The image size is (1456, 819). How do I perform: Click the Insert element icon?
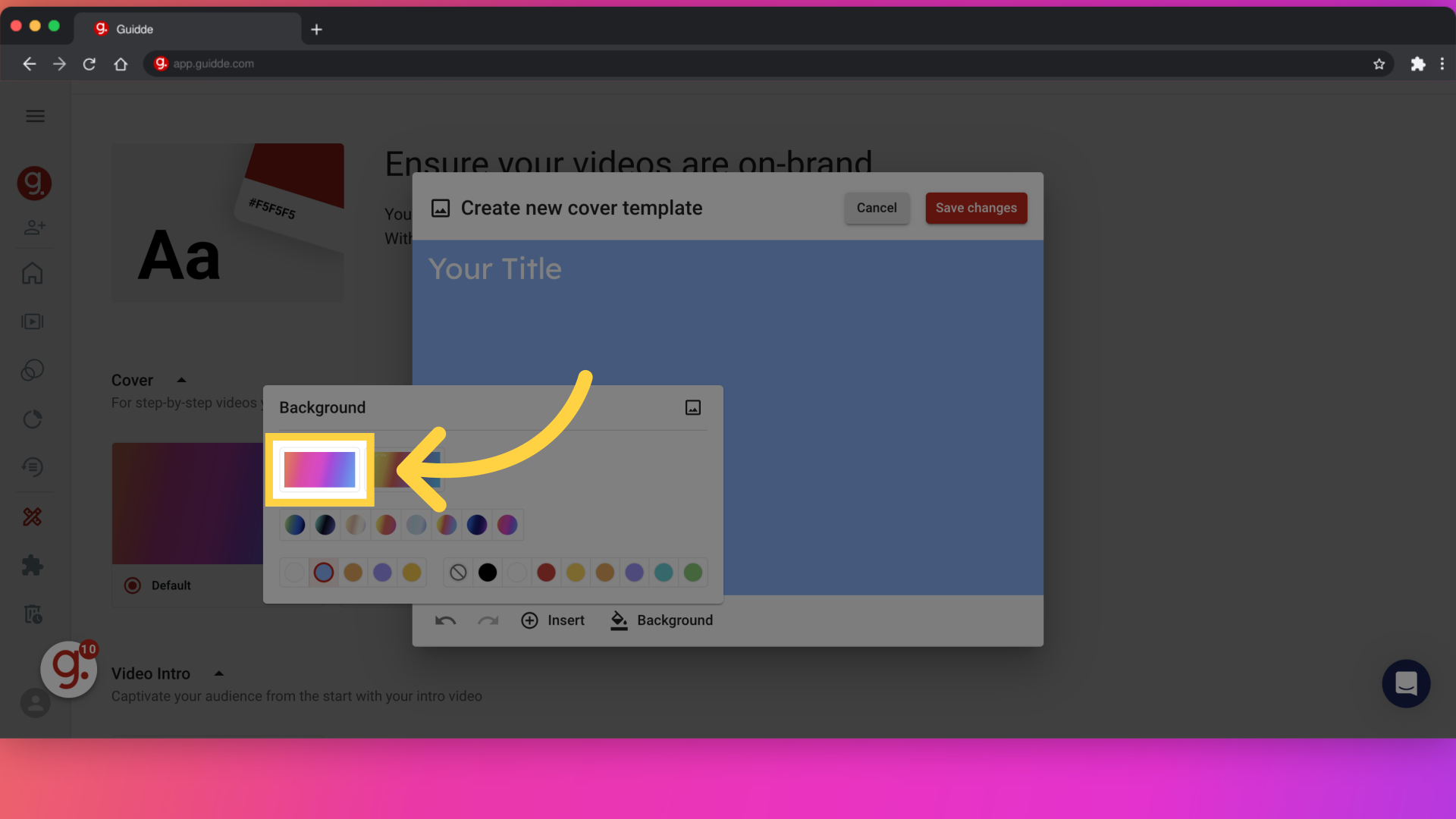click(530, 621)
